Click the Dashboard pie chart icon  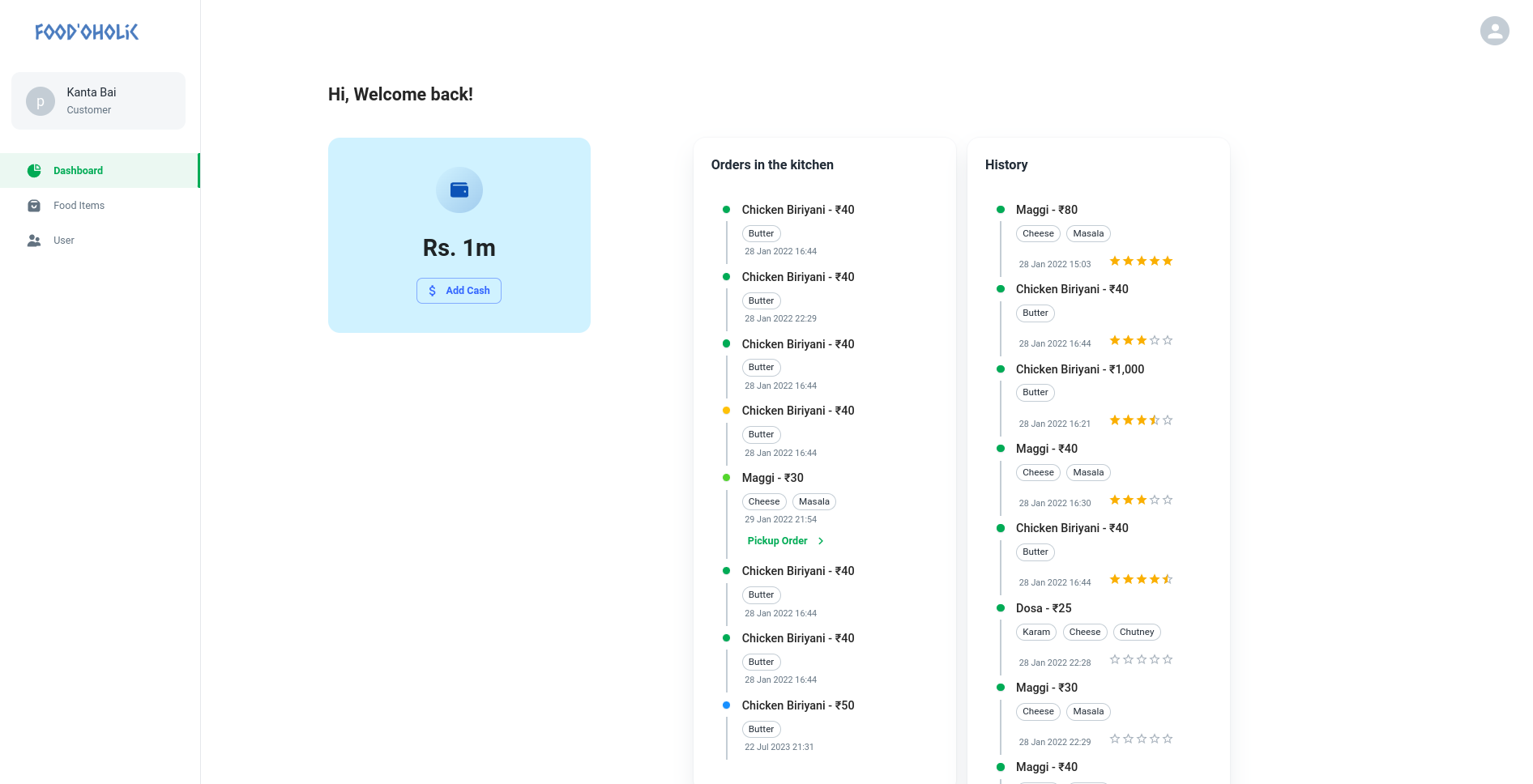34,171
